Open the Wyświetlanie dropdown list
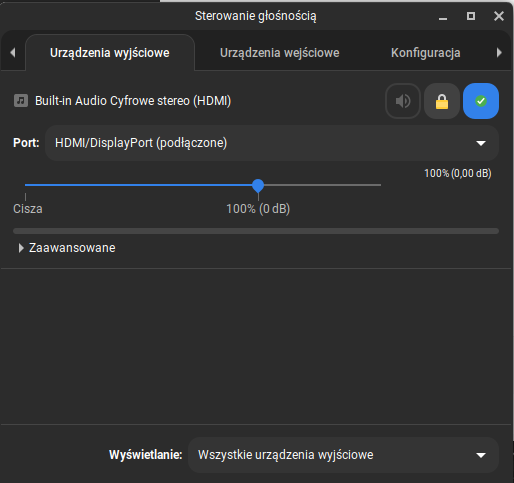514x483 pixels. click(x=343, y=455)
